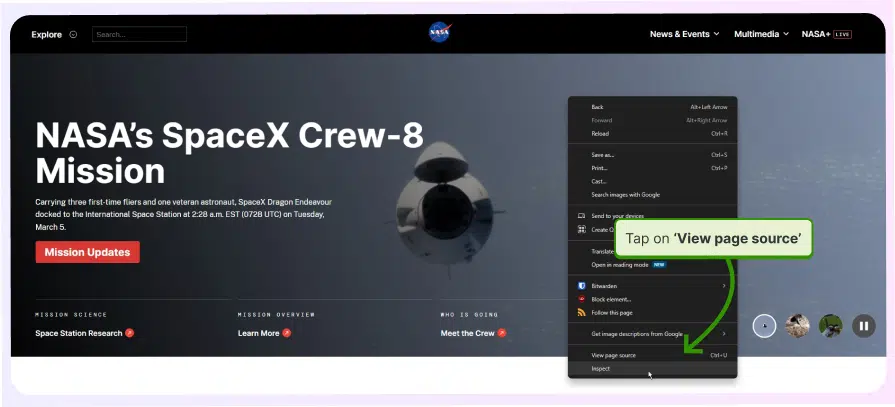Screen dimensions: 895x407
Task: Click the MISSION OVERVIEW label
Action: click(276, 315)
